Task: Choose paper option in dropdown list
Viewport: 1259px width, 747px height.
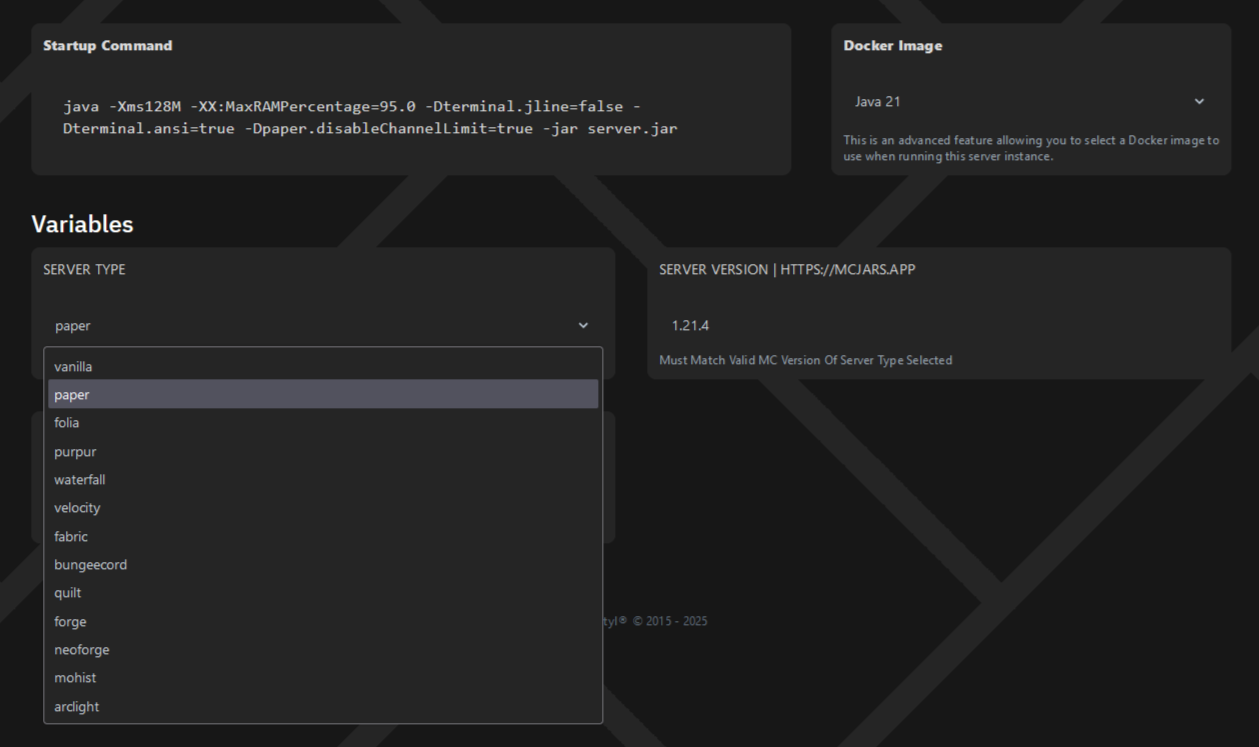Action: coord(323,394)
